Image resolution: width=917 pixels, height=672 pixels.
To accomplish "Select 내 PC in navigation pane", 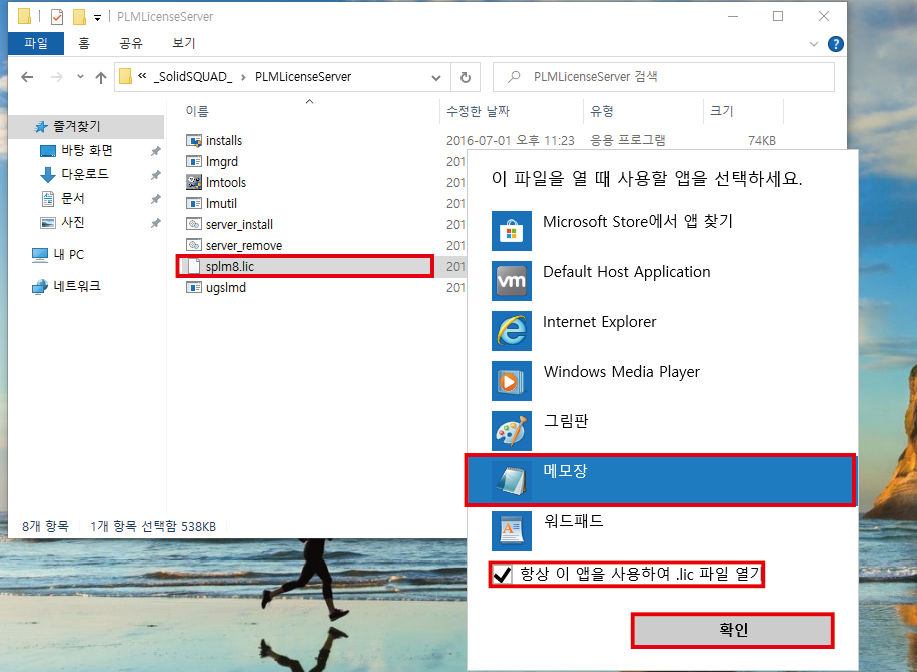I will click(x=68, y=254).
